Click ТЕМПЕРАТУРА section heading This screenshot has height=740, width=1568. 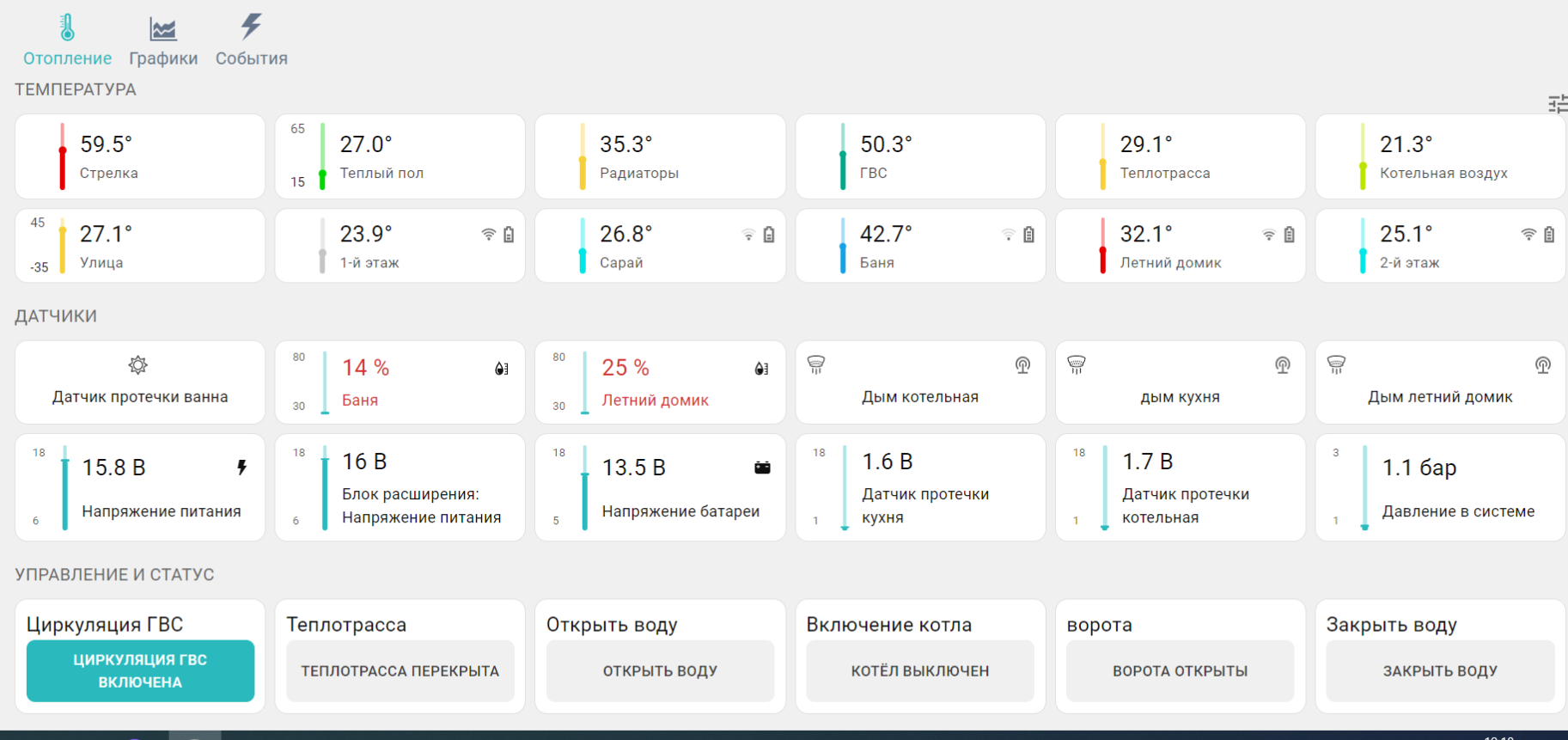click(76, 89)
